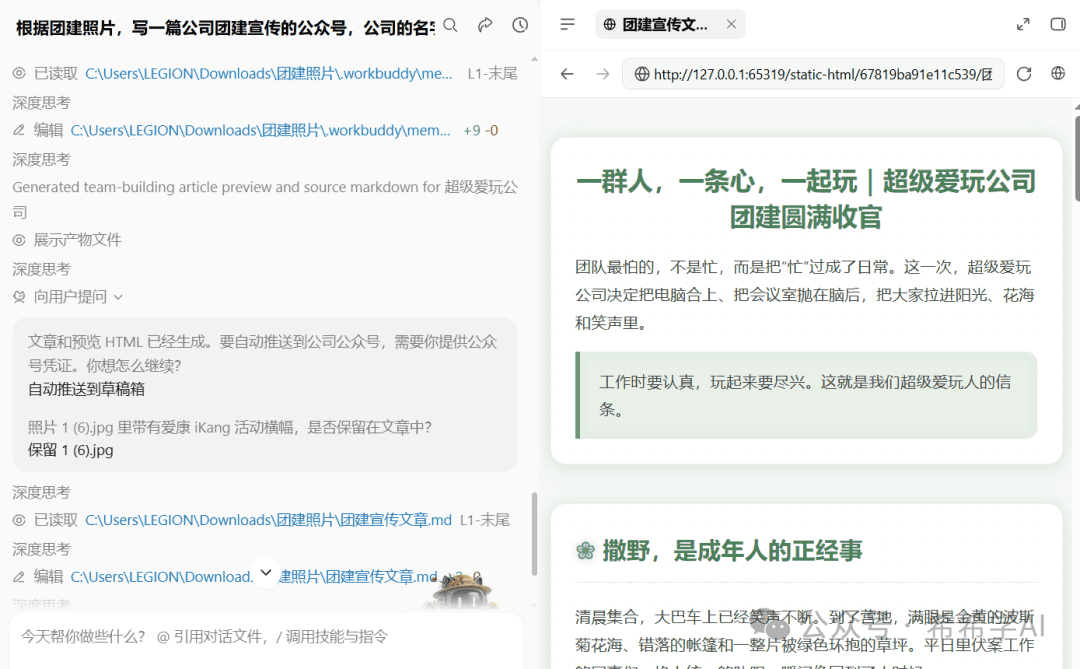Open the list menu icon beside preview tab
1080x669 pixels.
click(x=568, y=25)
